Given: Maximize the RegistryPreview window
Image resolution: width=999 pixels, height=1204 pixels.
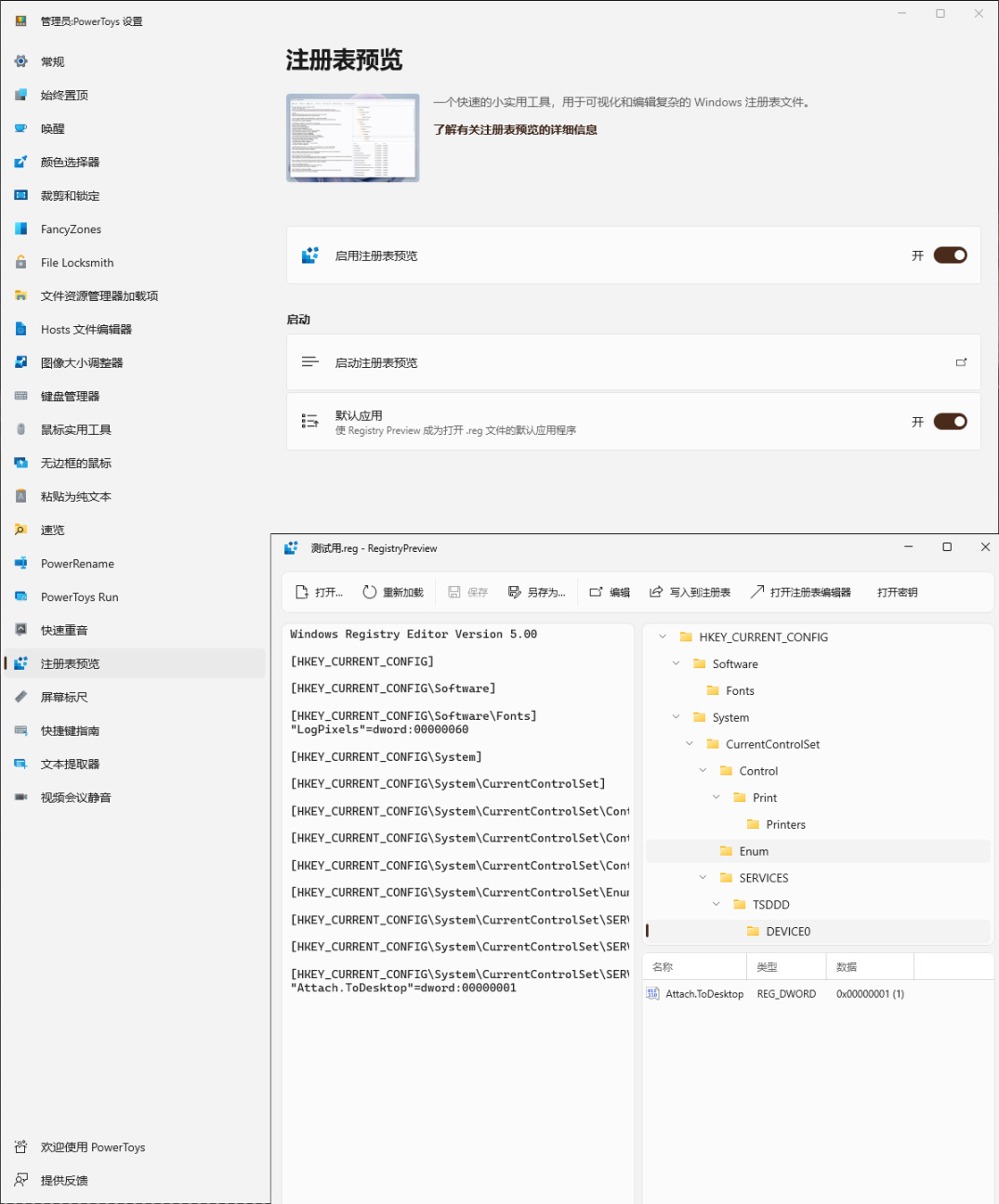Looking at the screenshot, I should click(x=947, y=547).
